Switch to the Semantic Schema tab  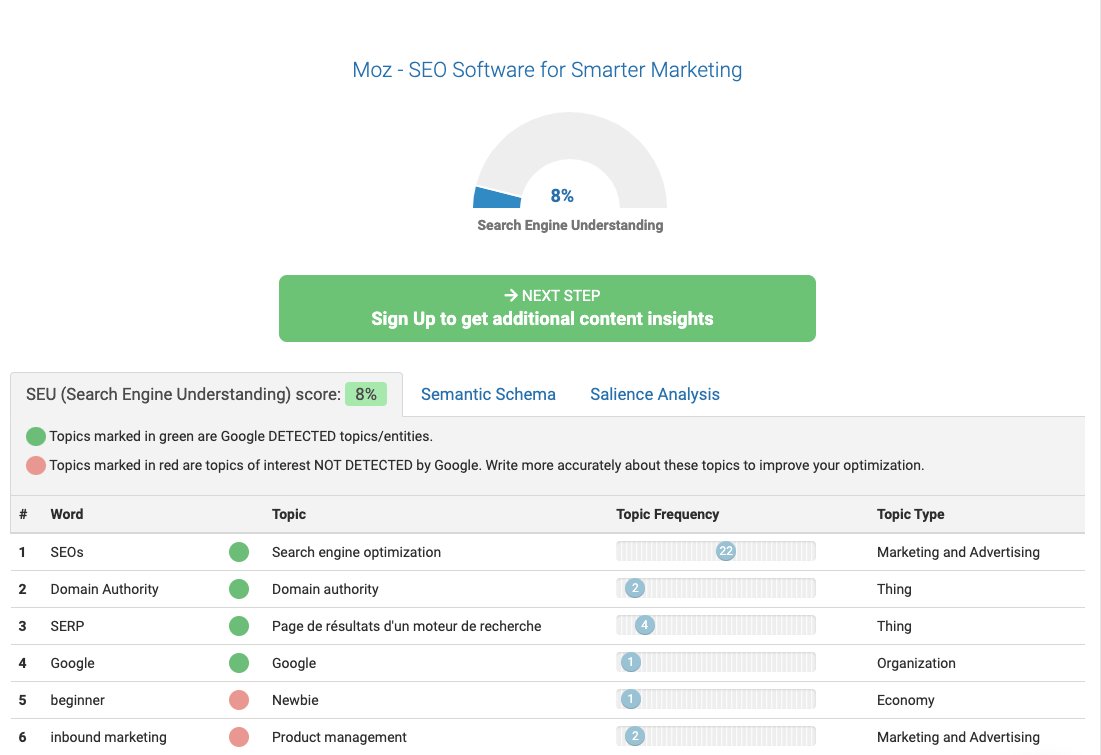pos(488,394)
